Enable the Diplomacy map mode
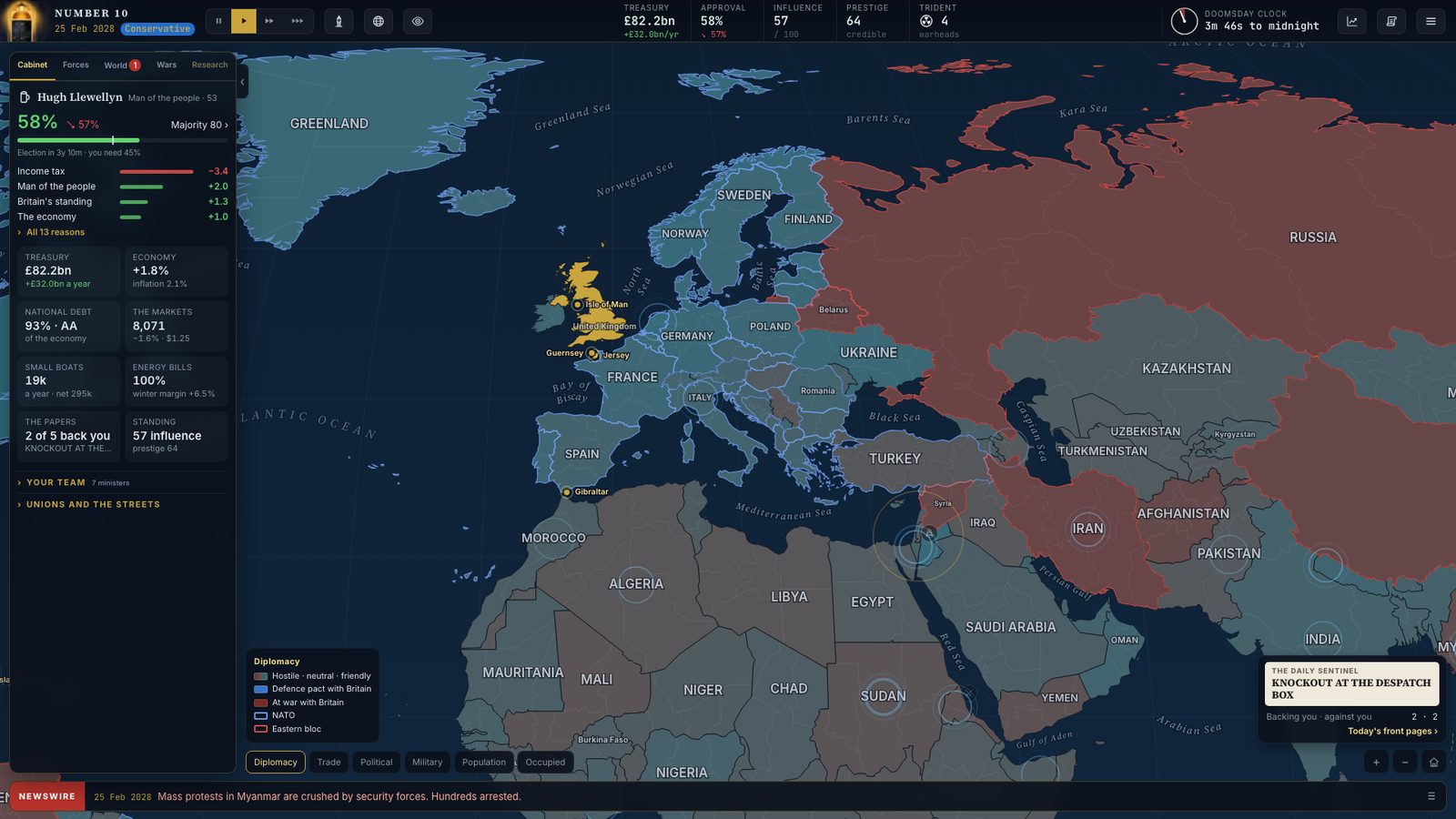The height and width of the screenshot is (819, 1456). [x=276, y=763]
